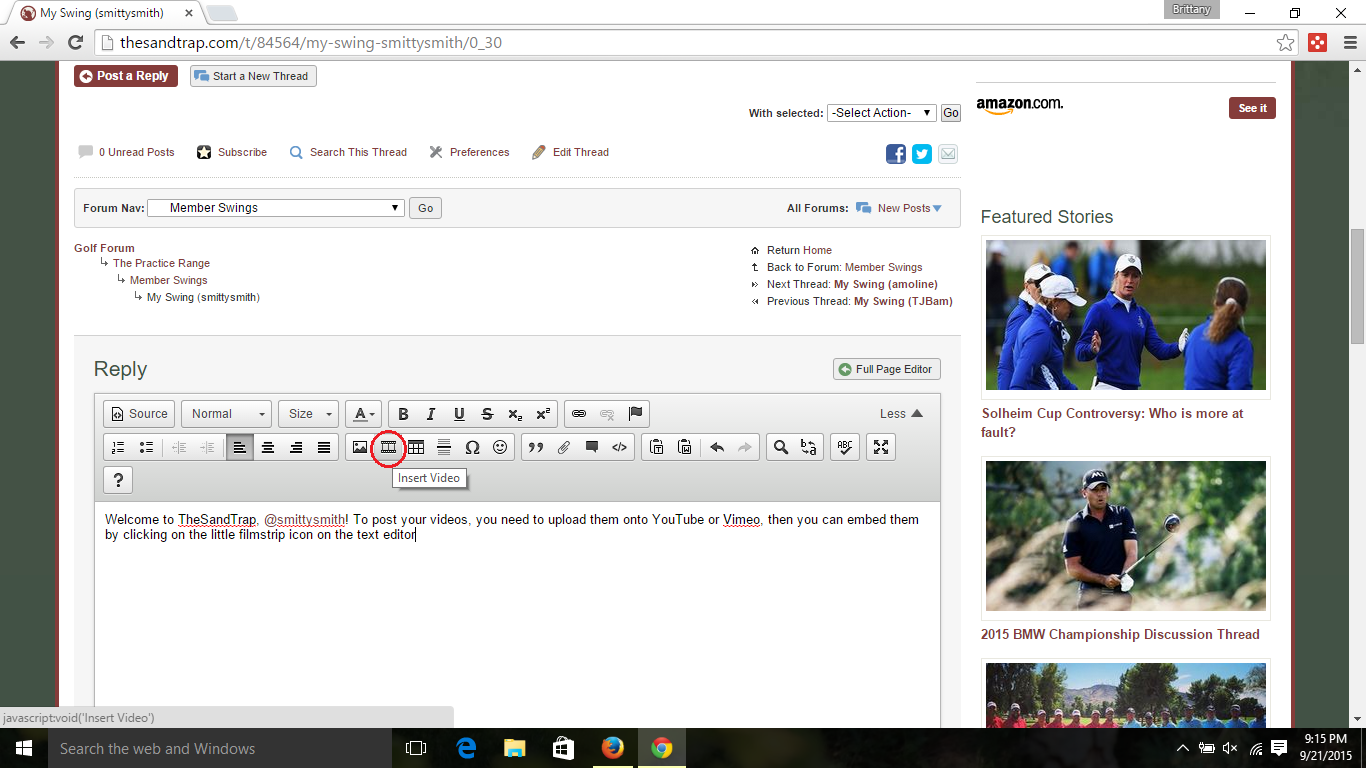Open the Search This Thread menu
The width and height of the screenshot is (1366, 768).
pyautogui.click(x=357, y=152)
